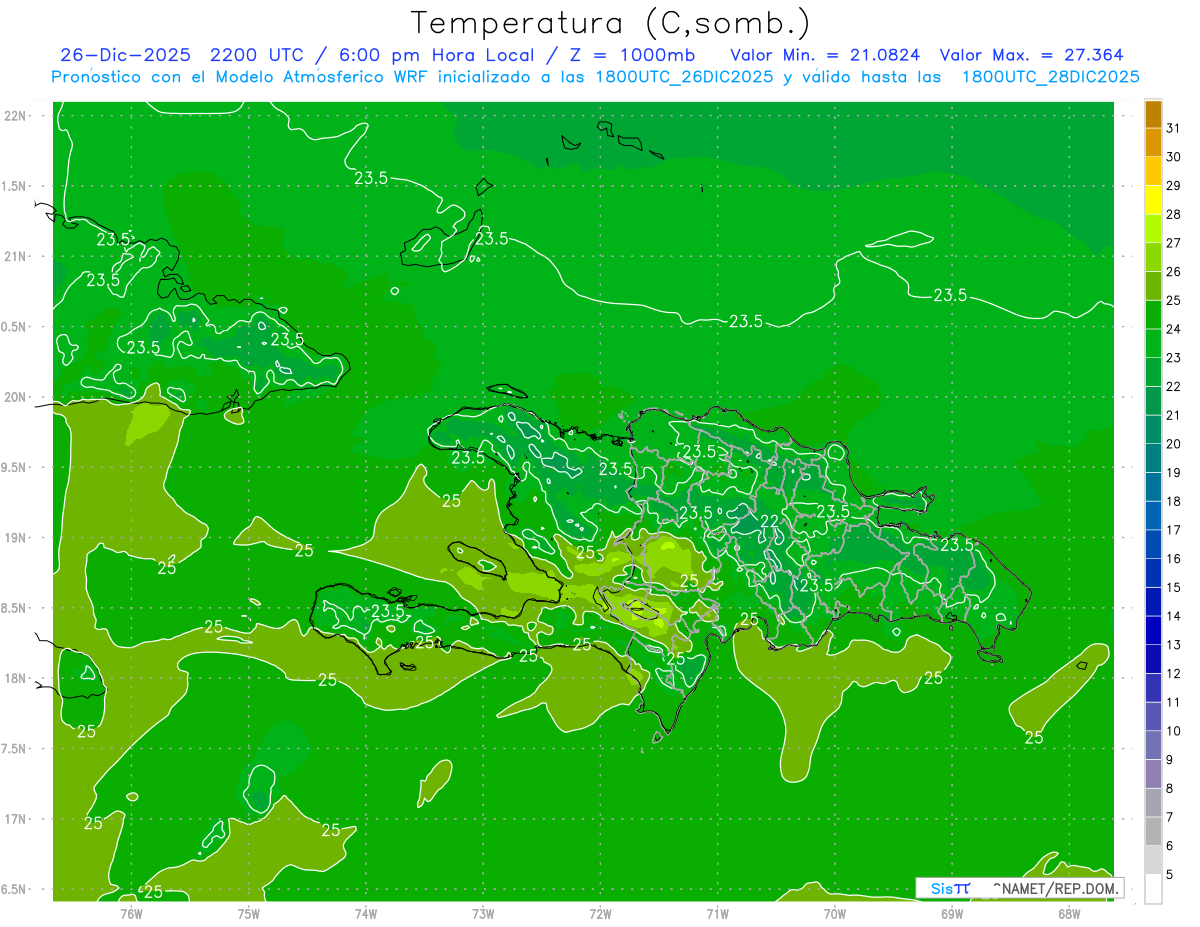Image resolution: width=1200 pixels, height=927 pixels.
Task: Pick the colorbar swatch above the 31 label
Action: 1153,114
